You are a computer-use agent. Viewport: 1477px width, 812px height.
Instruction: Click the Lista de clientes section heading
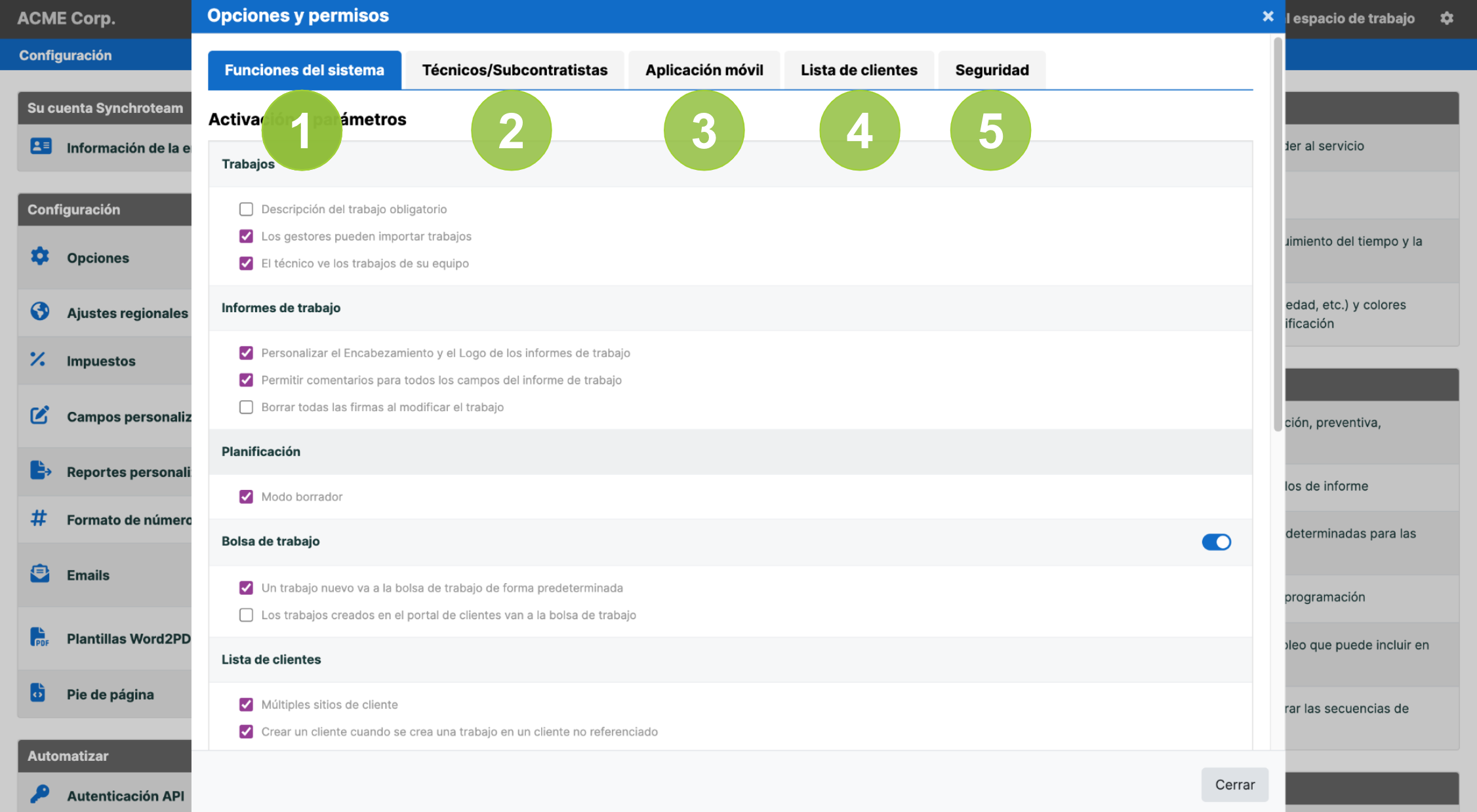point(271,659)
